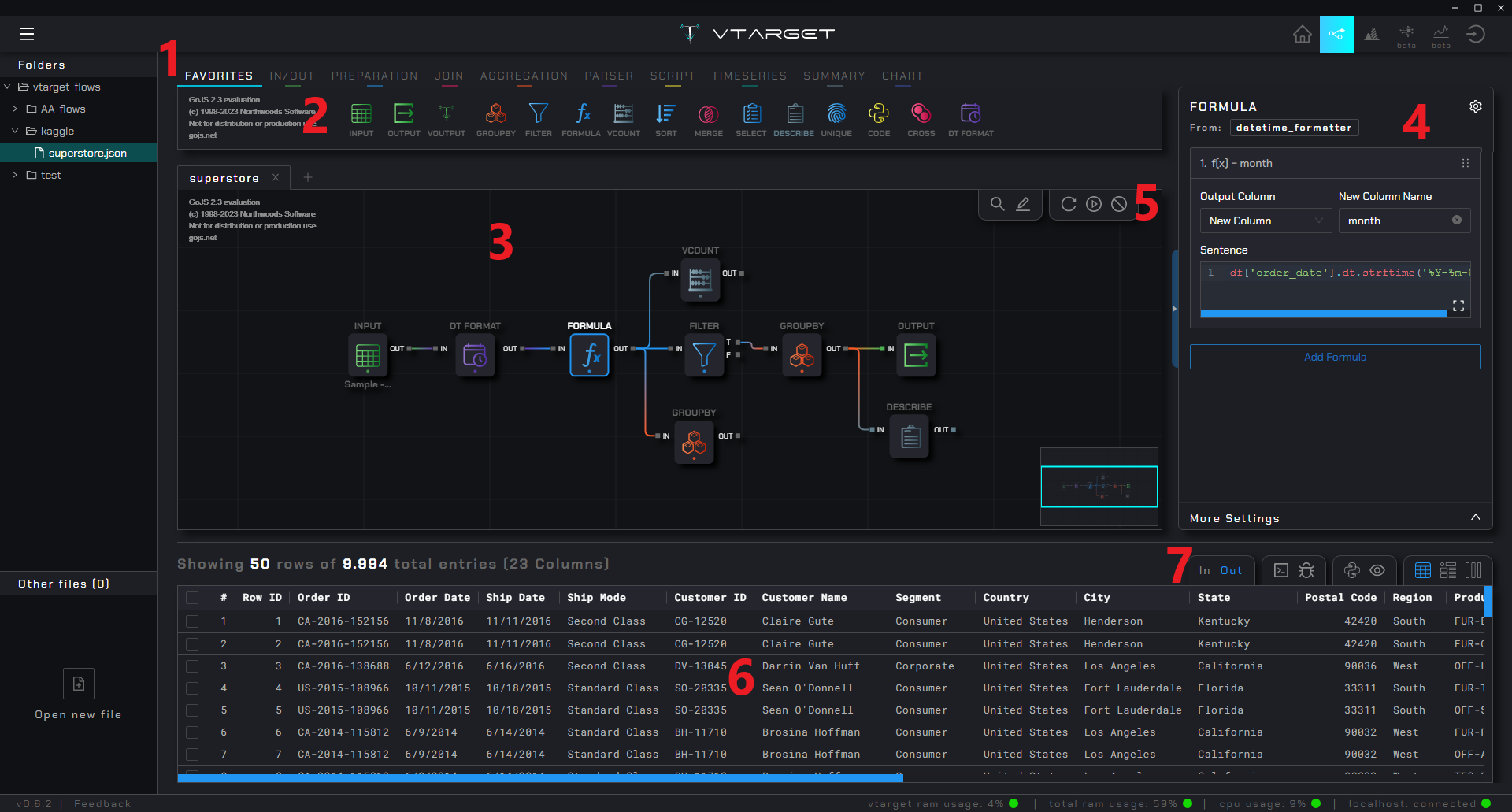Viewport: 1512px width, 812px height.
Task: Toggle the select-all checkbox in table header
Action: 192,598
